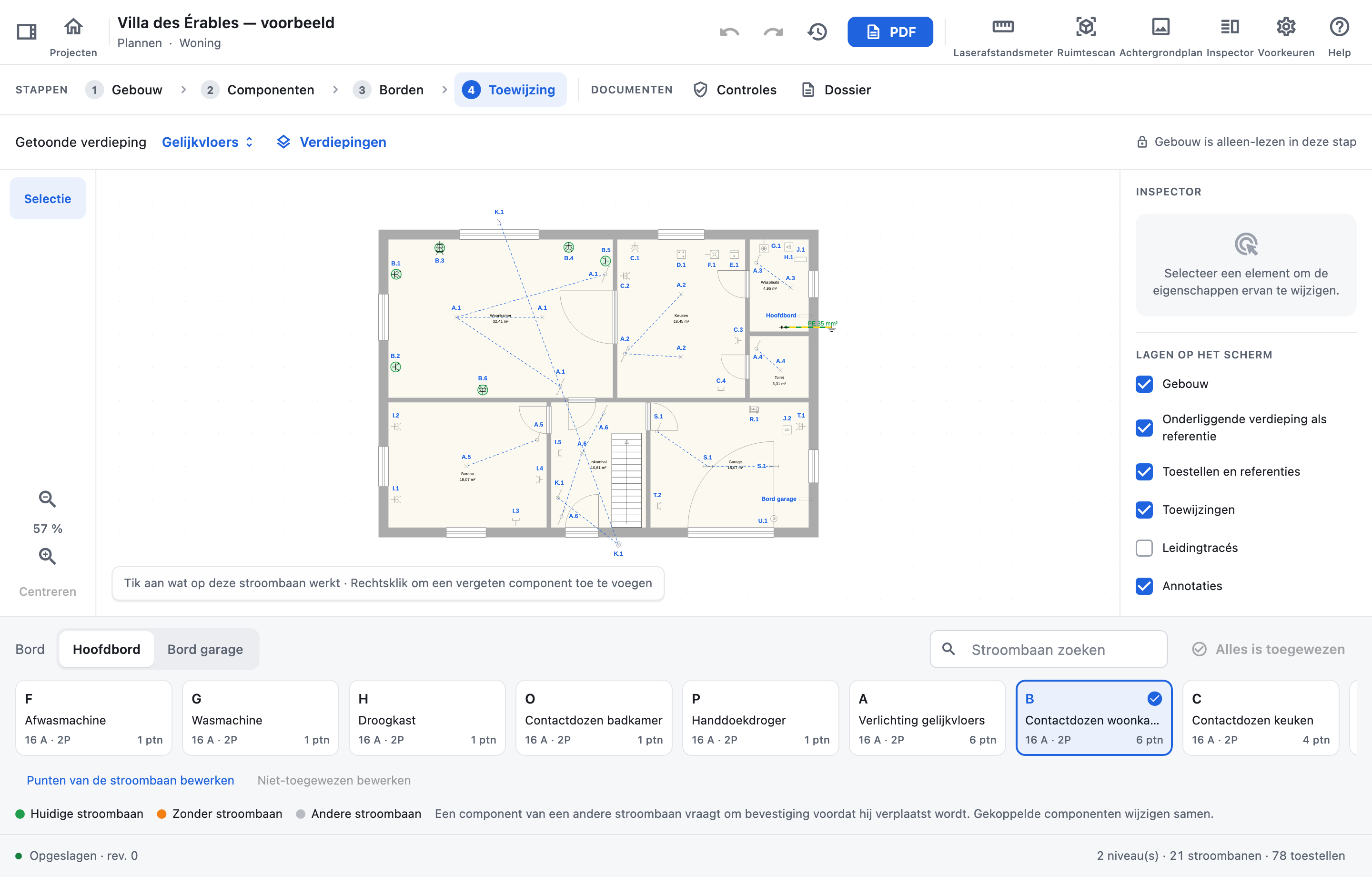Viewport: 1372px width, 877px height.
Task: Toggle Onderliggende verdieping als referentie checkbox
Action: 1144,428
